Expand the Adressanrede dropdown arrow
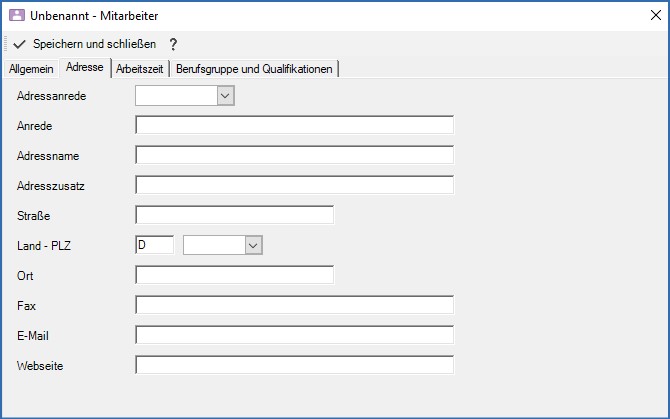Viewport: 670px width, 419px height. click(225, 96)
